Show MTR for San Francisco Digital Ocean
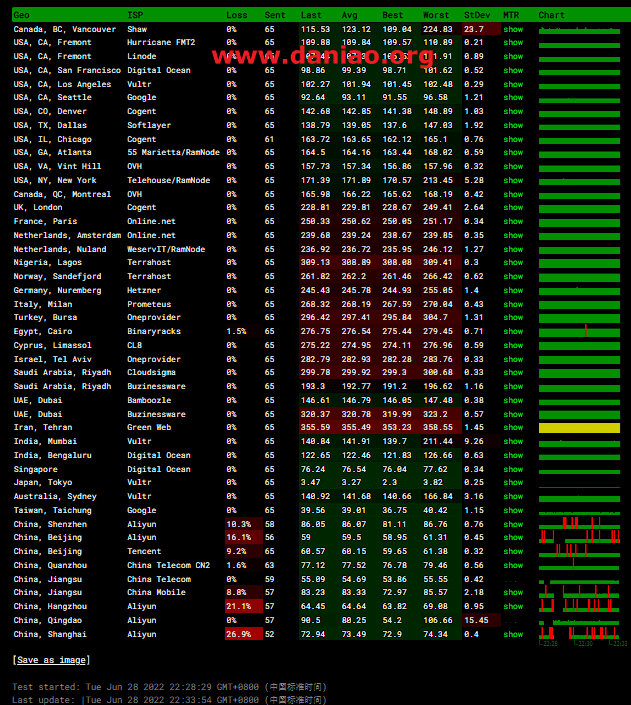 pos(513,70)
